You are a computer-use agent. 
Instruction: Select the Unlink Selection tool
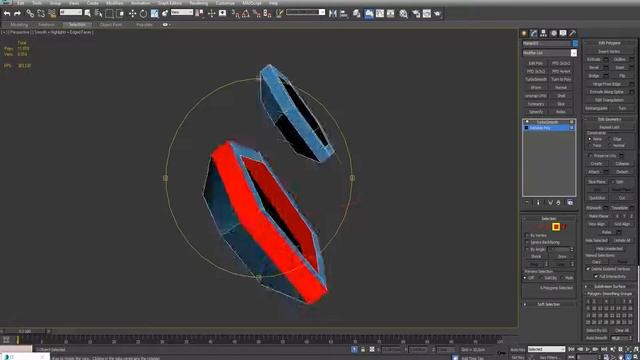[x=41, y=13]
